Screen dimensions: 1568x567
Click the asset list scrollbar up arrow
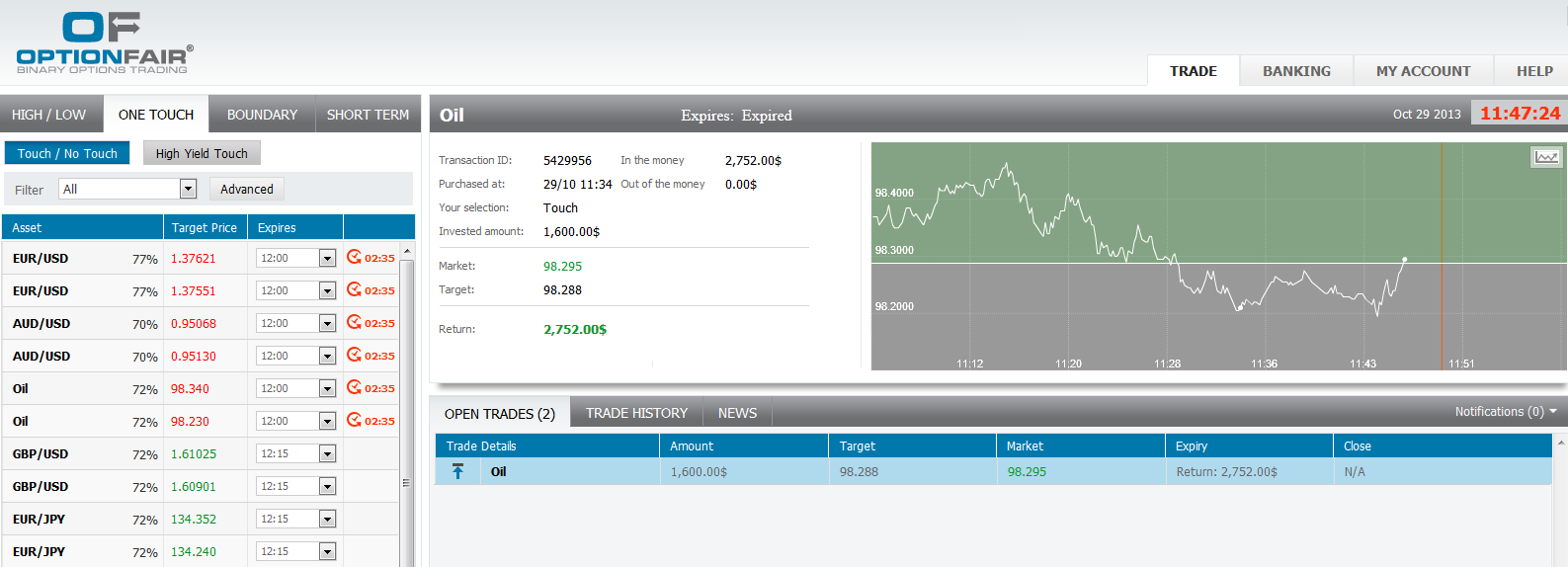pos(406,251)
